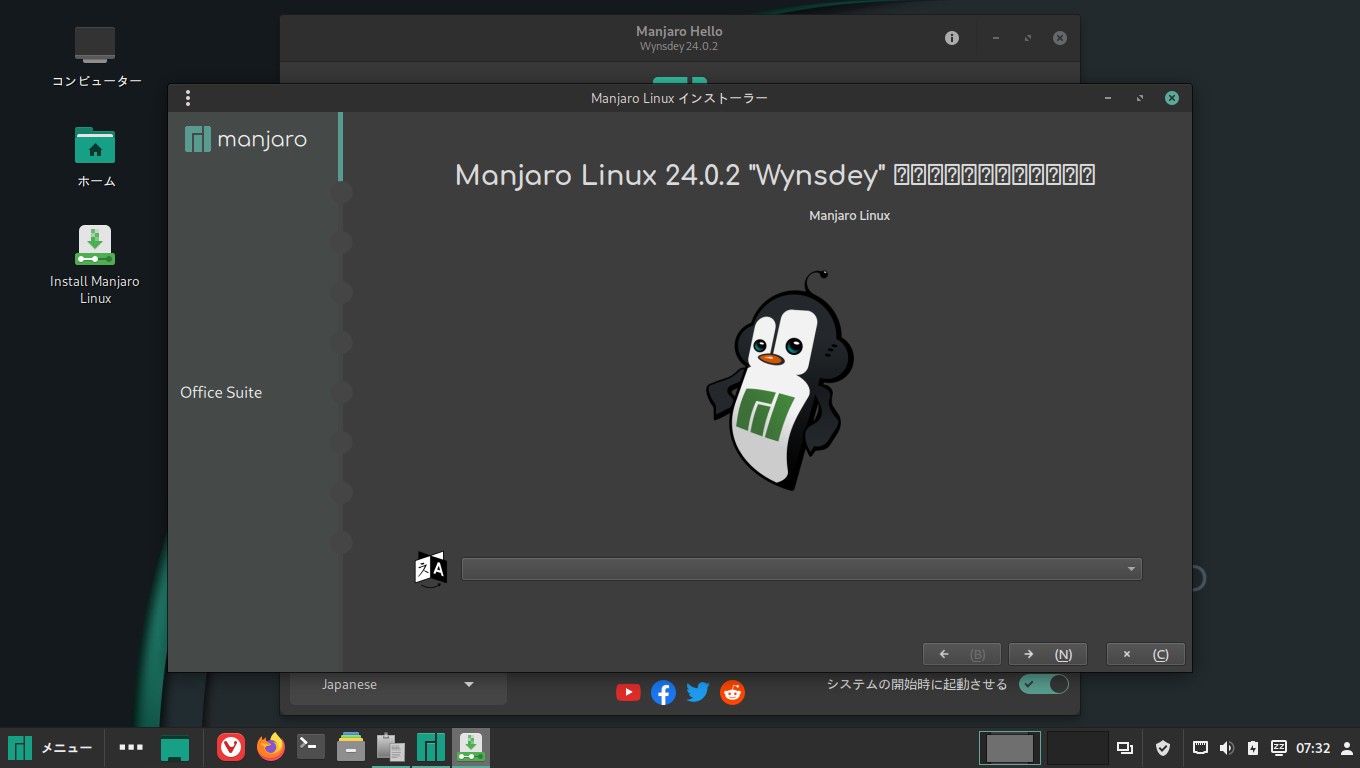The width and height of the screenshot is (1360, 768).
Task: Open the volume tray icon
Action: point(1227,748)
